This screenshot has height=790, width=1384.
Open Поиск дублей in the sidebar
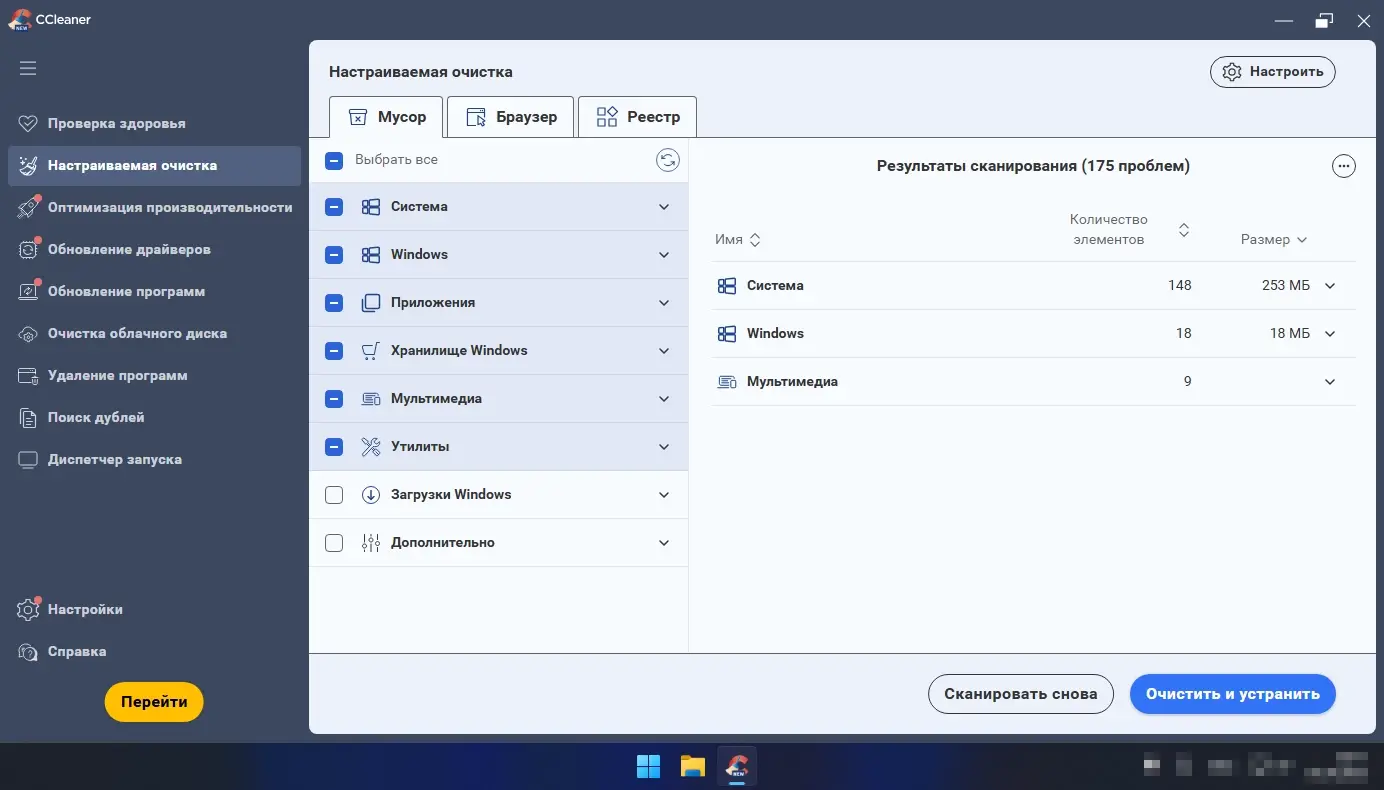[x=154, y=418]
